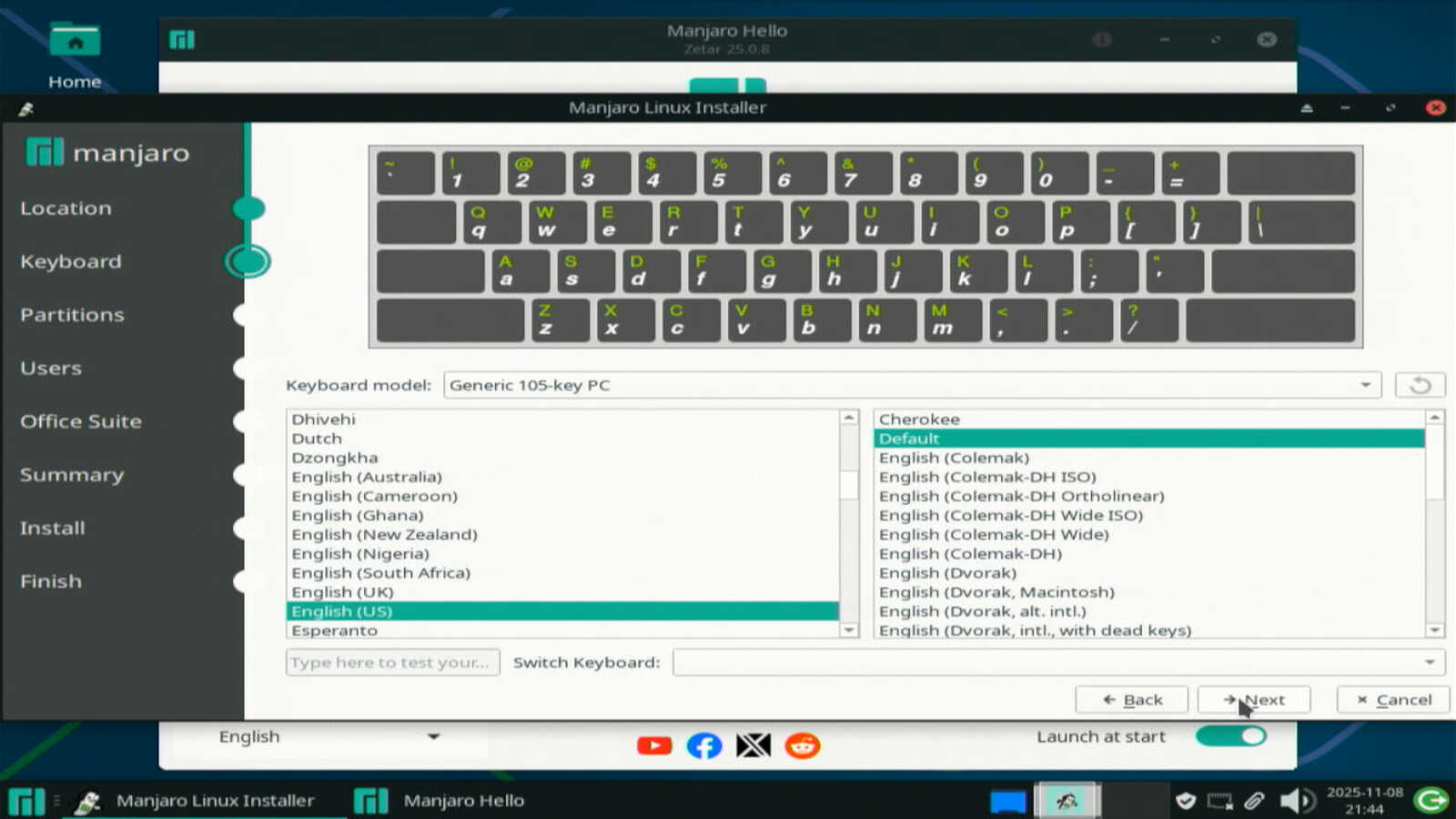Click the keyboard layout preview image

pos(865,247)
